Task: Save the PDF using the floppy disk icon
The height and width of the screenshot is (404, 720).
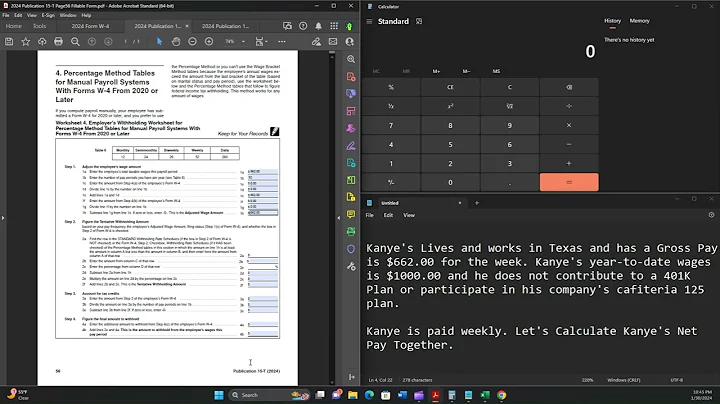Action: point(9,42)
